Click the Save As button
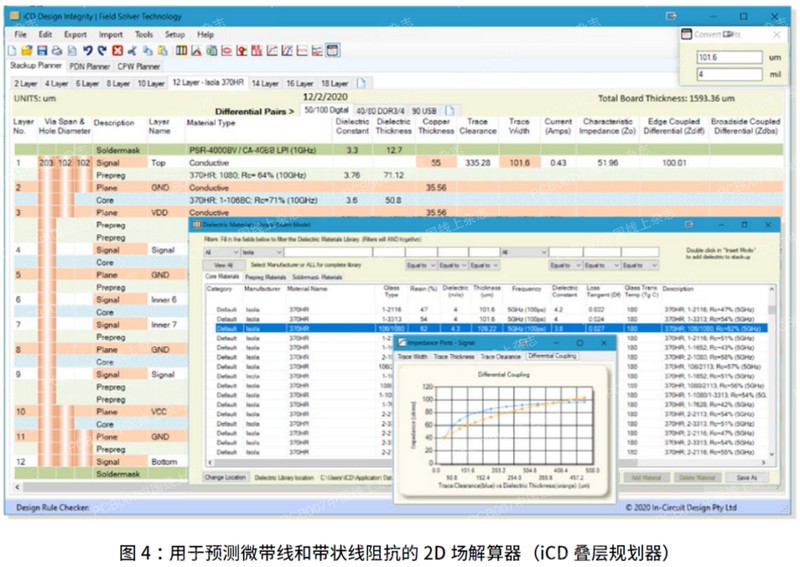This screenshot has width=800, height=567. point(746,478)
